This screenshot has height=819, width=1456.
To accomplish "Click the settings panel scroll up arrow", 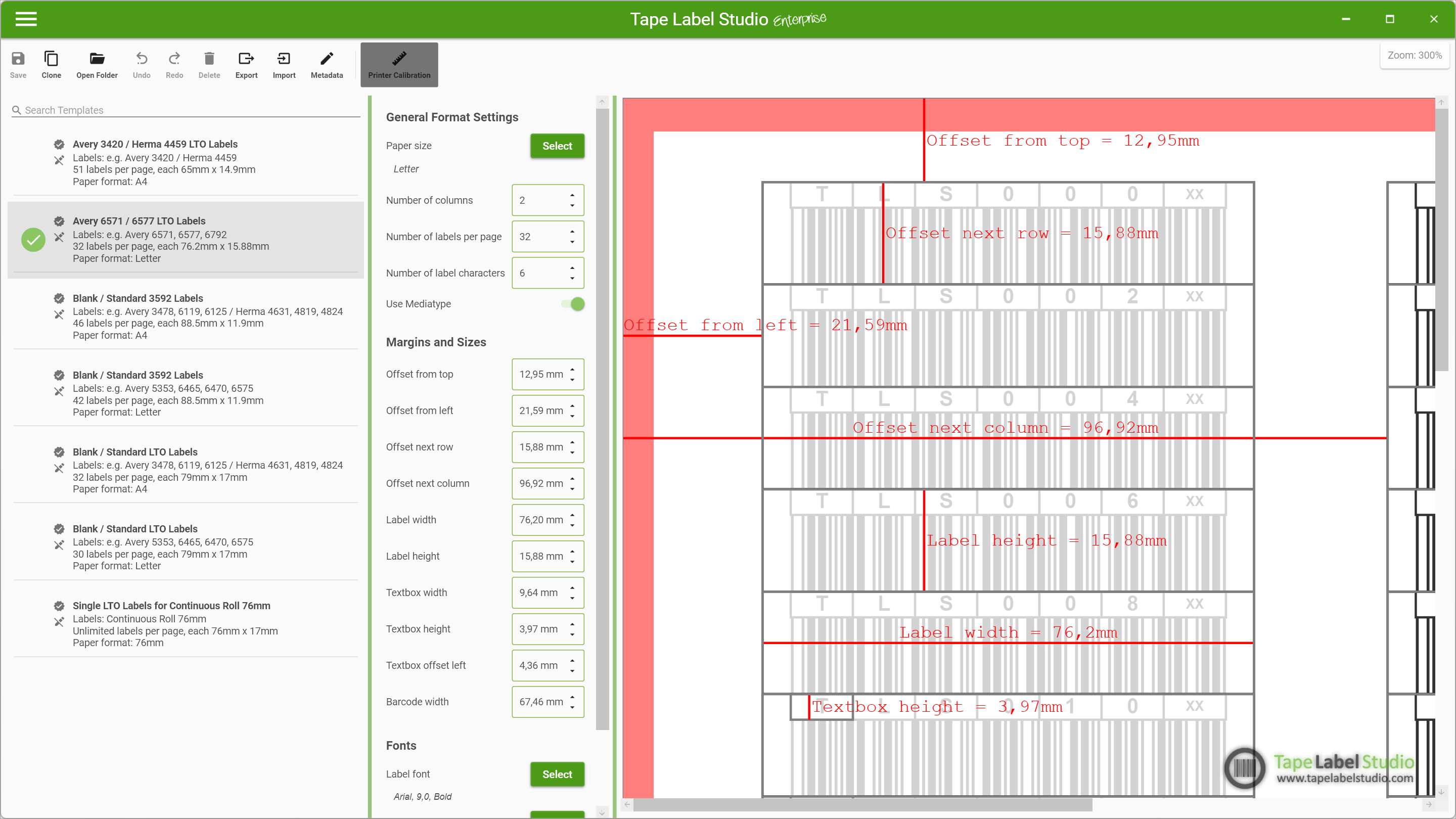I will coord(603,102).
